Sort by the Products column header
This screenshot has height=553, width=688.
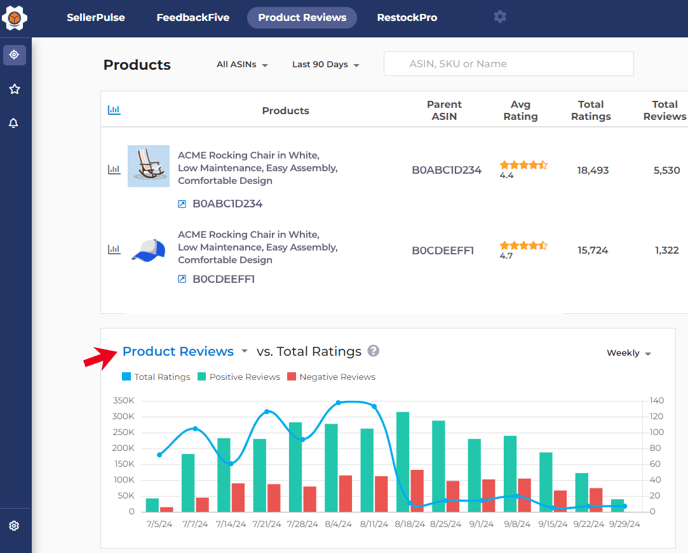pyautogui.click(x=285, y=111)
